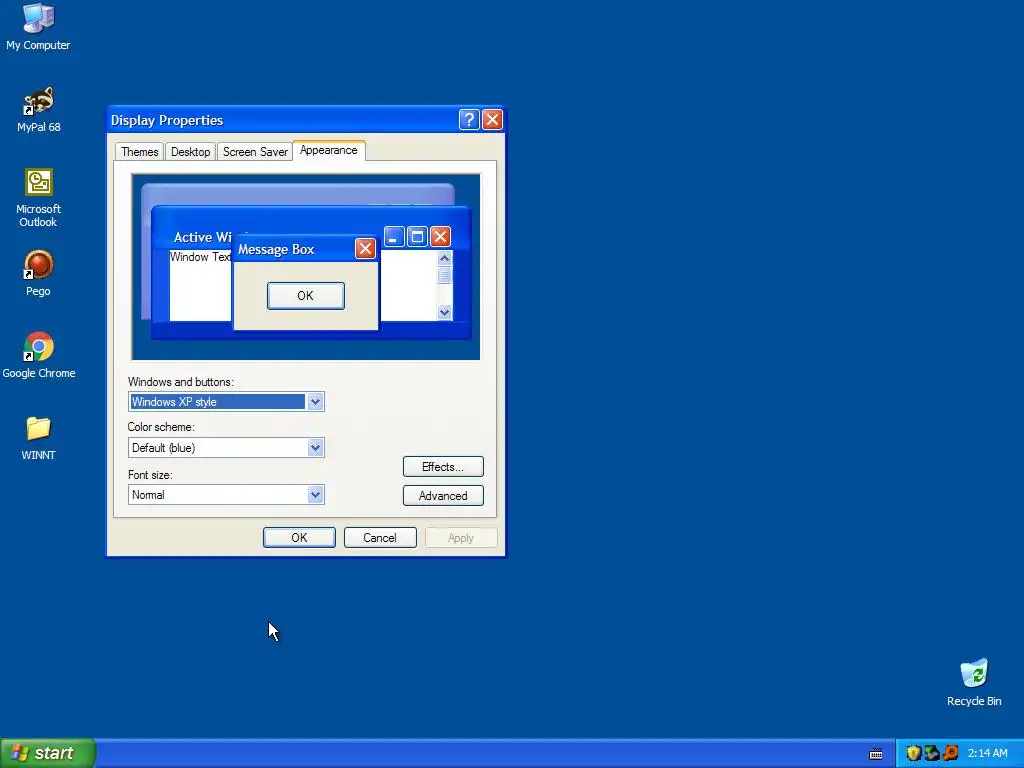Click the preview Message Box title
The height and width of the screenshot is (768, 1024).
point(276,249)
